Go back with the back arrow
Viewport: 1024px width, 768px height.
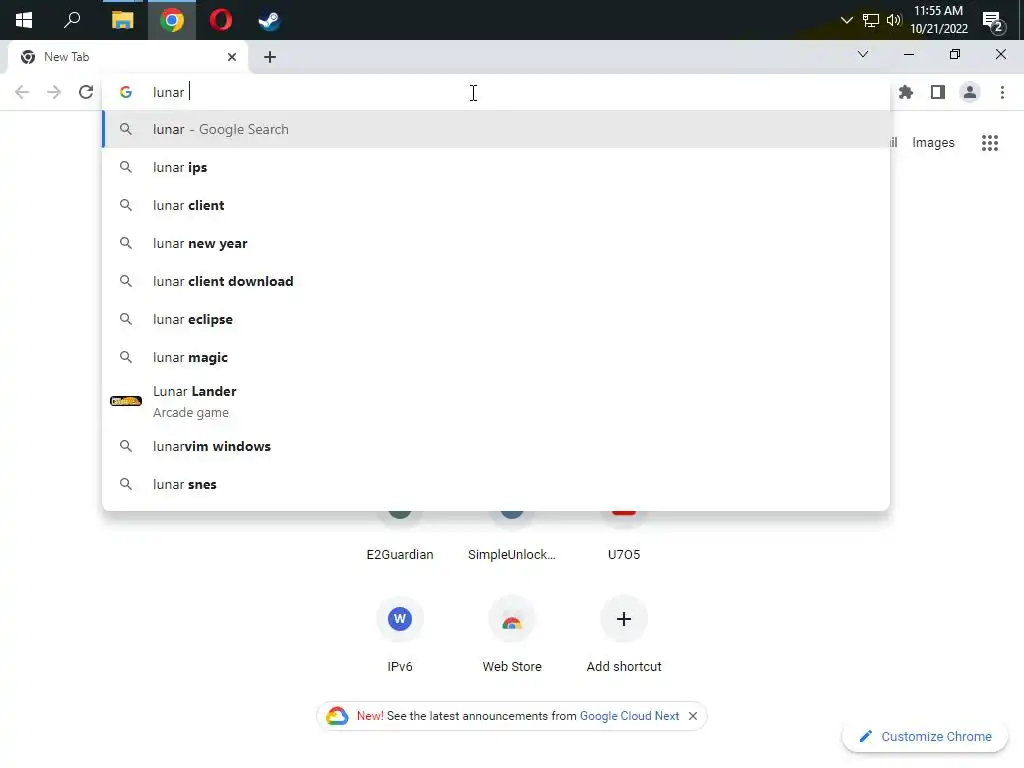coord(22,92)
